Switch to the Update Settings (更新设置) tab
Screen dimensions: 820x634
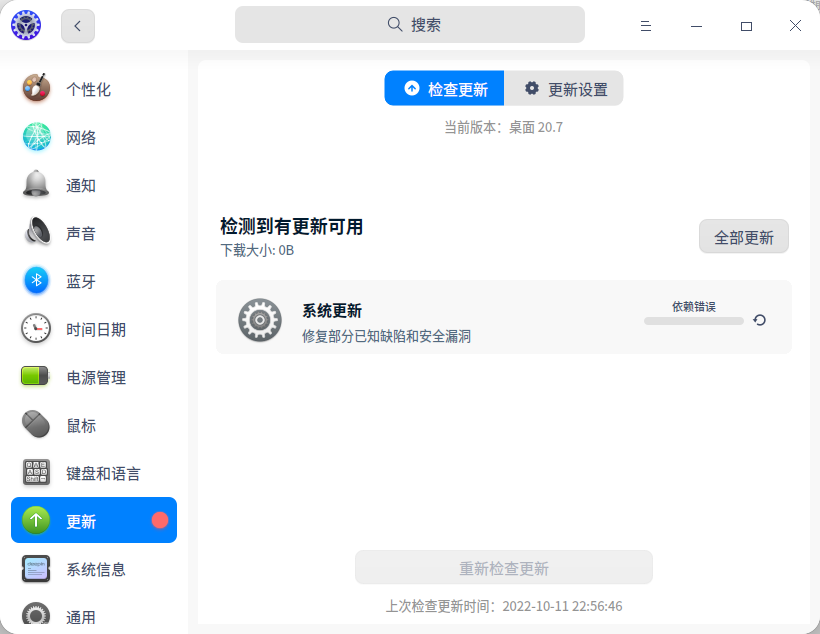[564, 88]
